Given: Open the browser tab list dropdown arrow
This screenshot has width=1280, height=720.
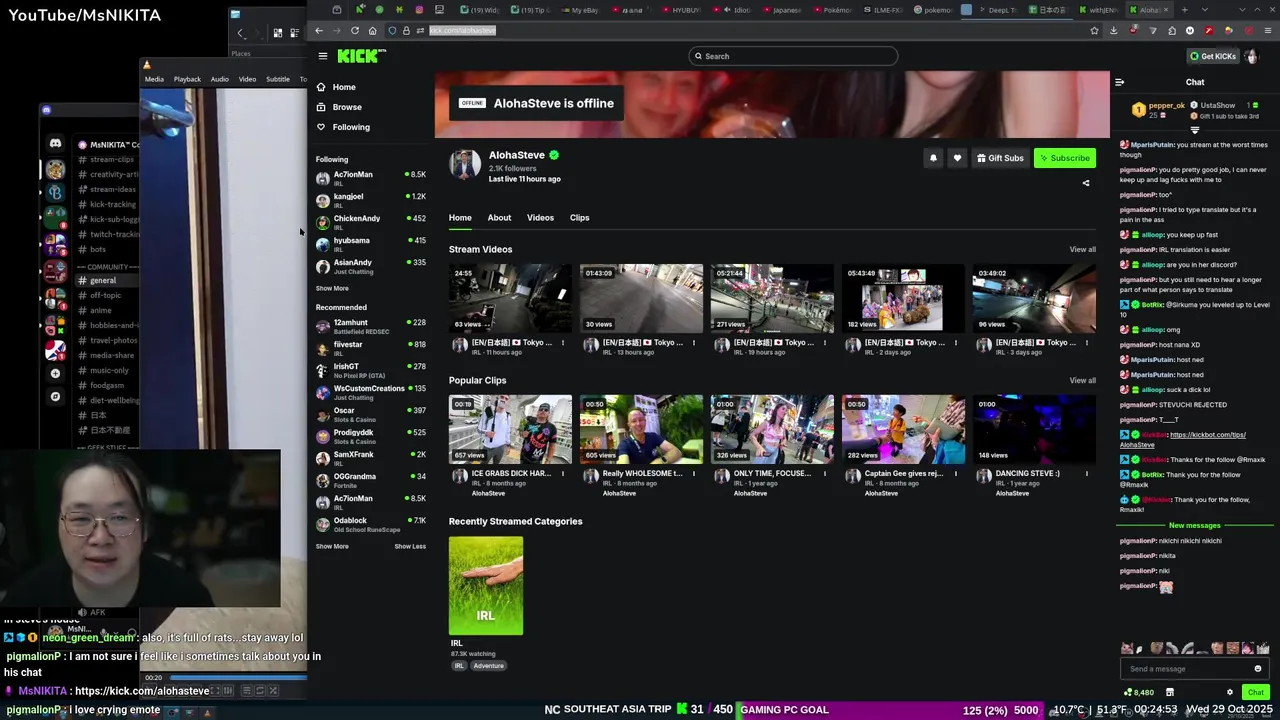Looking at the screenshot, I should 1204,10.
